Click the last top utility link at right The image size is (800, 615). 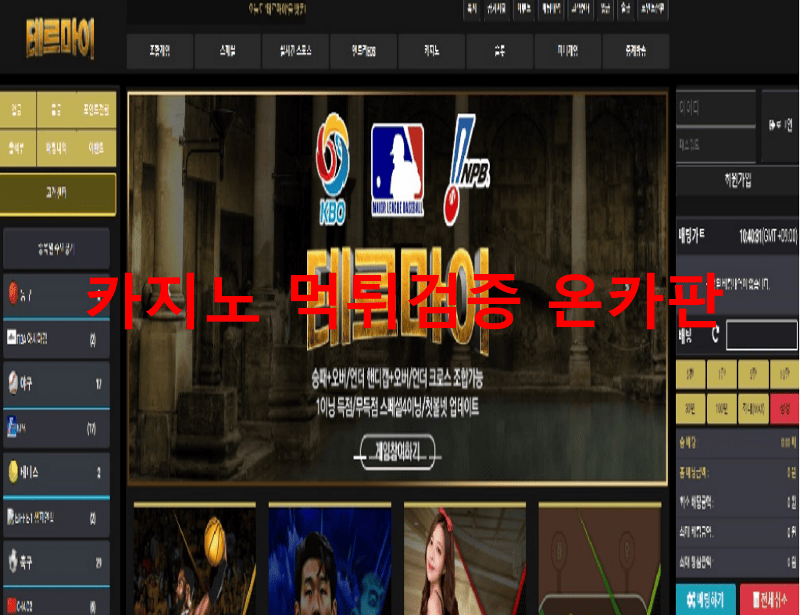click(x=653, y=9)
